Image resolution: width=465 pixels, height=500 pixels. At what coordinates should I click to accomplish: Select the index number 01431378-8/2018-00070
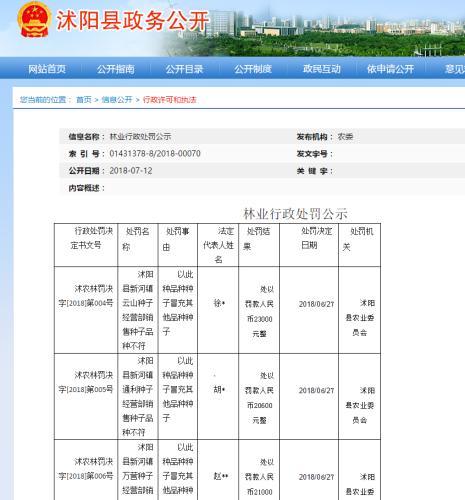[155, 154]
